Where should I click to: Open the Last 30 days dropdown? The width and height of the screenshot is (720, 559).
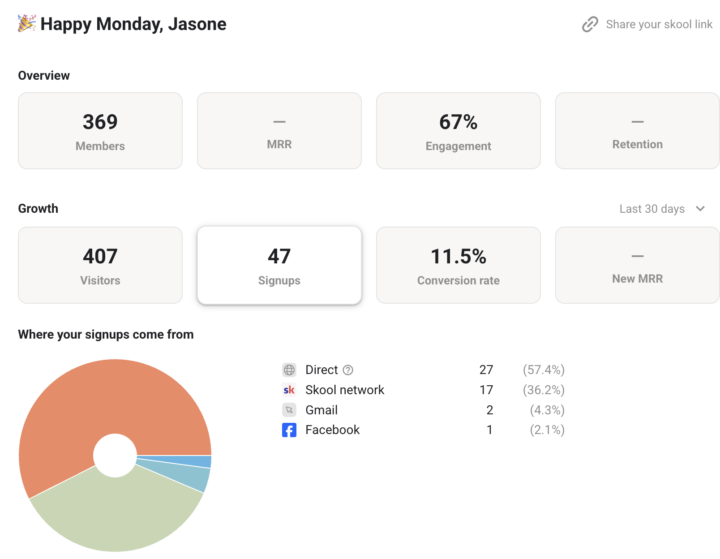pos(662,209)
